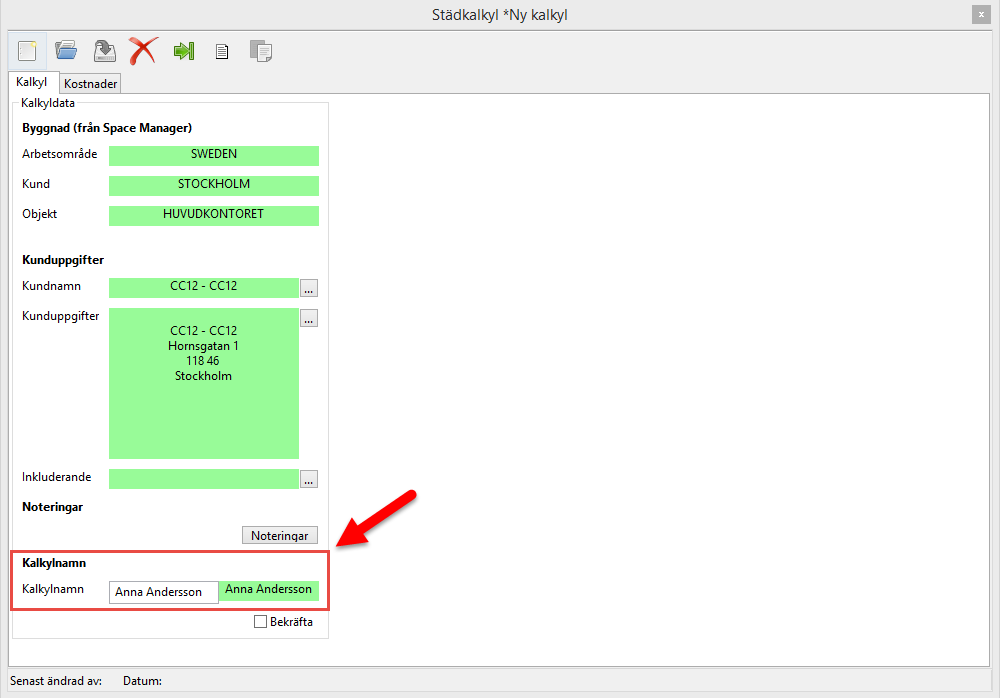Select the Objekt HUVUDKONTORET field
This screenshot has width=1000, height=698.
[213, 215]
